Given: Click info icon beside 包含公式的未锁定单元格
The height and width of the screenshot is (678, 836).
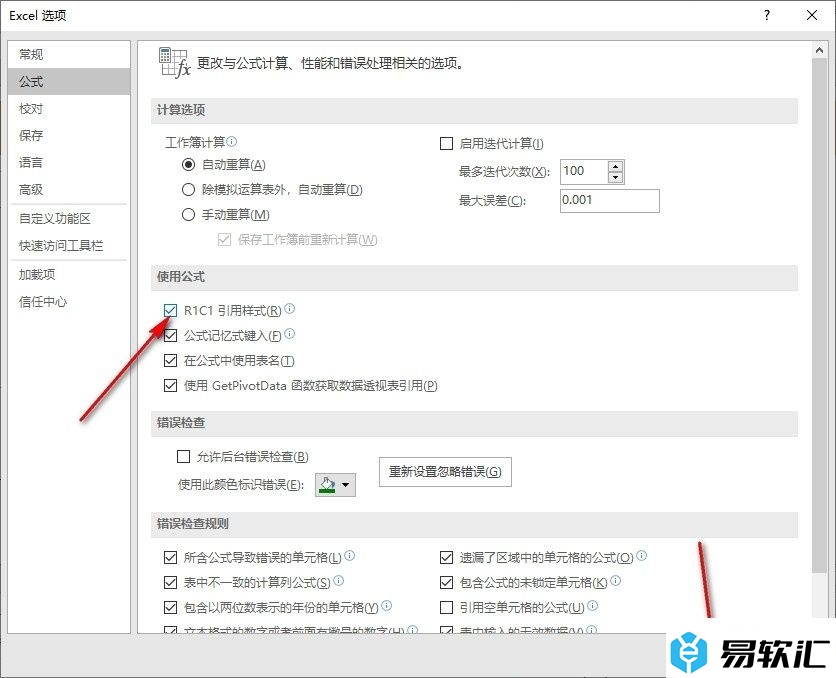Looking at the screenshot, I should point(616,580).
